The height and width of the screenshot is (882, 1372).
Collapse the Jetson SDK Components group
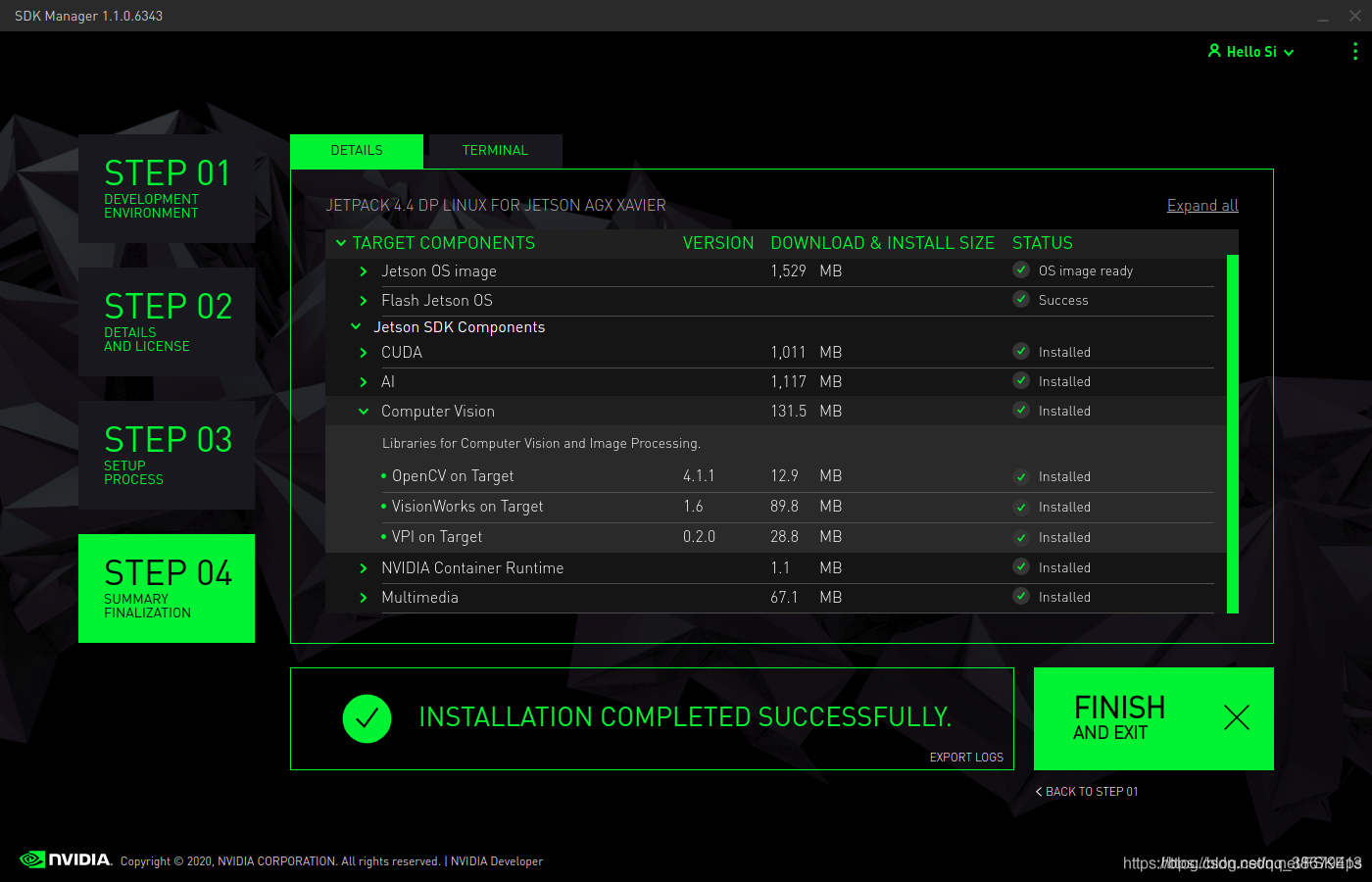pyautogui.click(x=356, y=327)
